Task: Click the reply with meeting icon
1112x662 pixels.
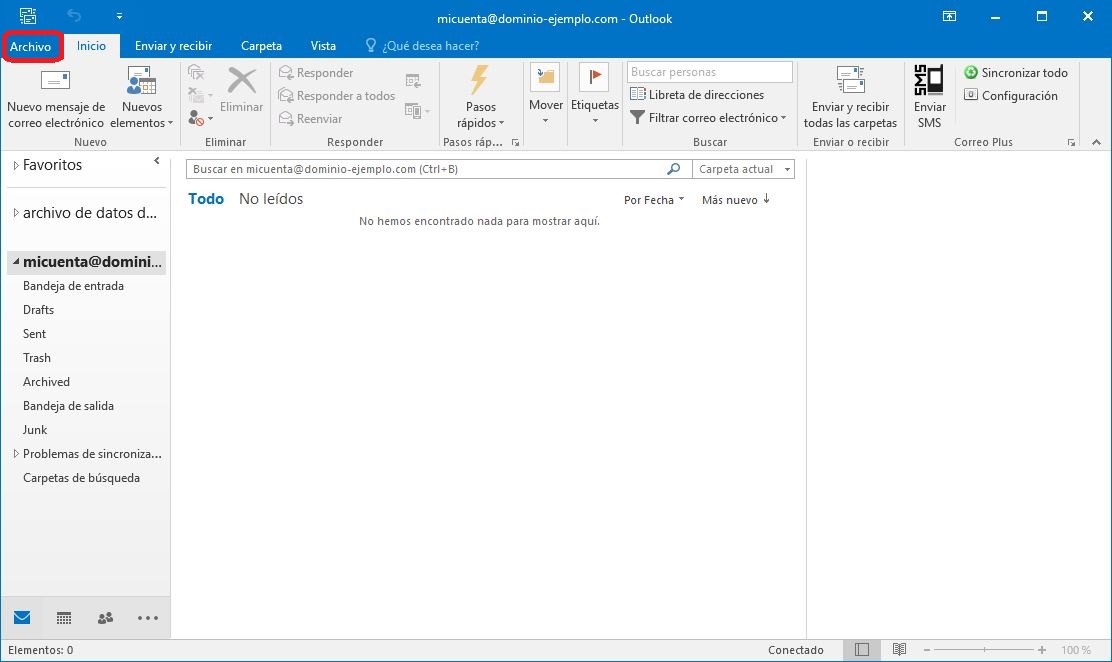Action: (413, 81)
